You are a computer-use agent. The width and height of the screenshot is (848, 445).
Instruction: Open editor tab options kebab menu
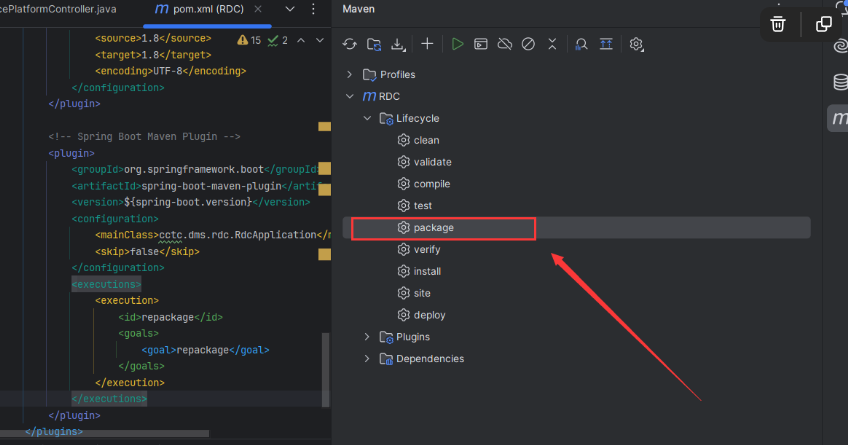click(x=313, y=9)
